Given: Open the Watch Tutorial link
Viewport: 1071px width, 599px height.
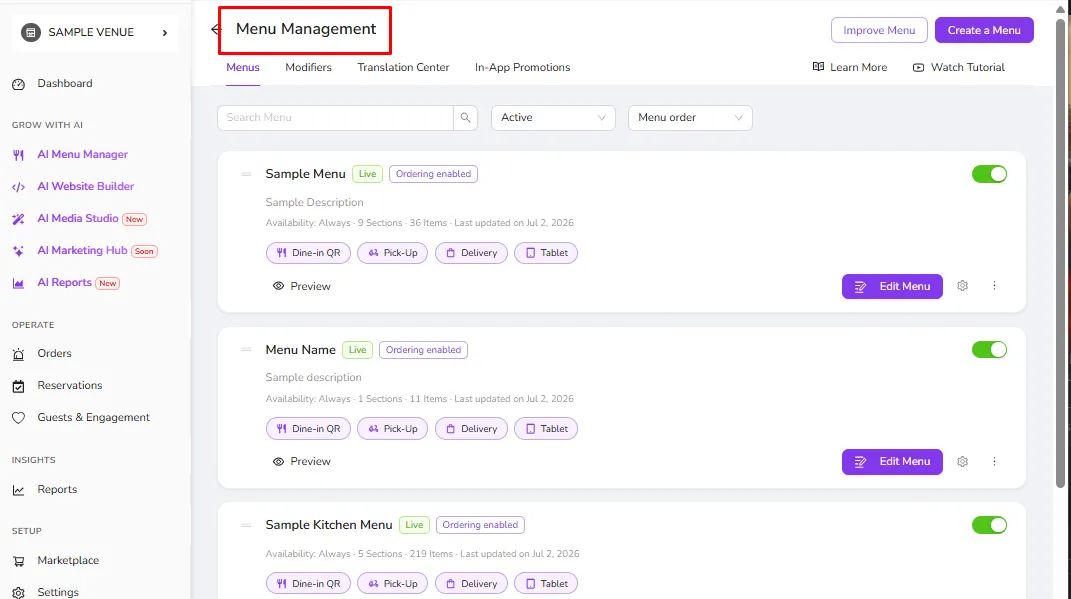Looking at the screenshot, I should [958, 67].
